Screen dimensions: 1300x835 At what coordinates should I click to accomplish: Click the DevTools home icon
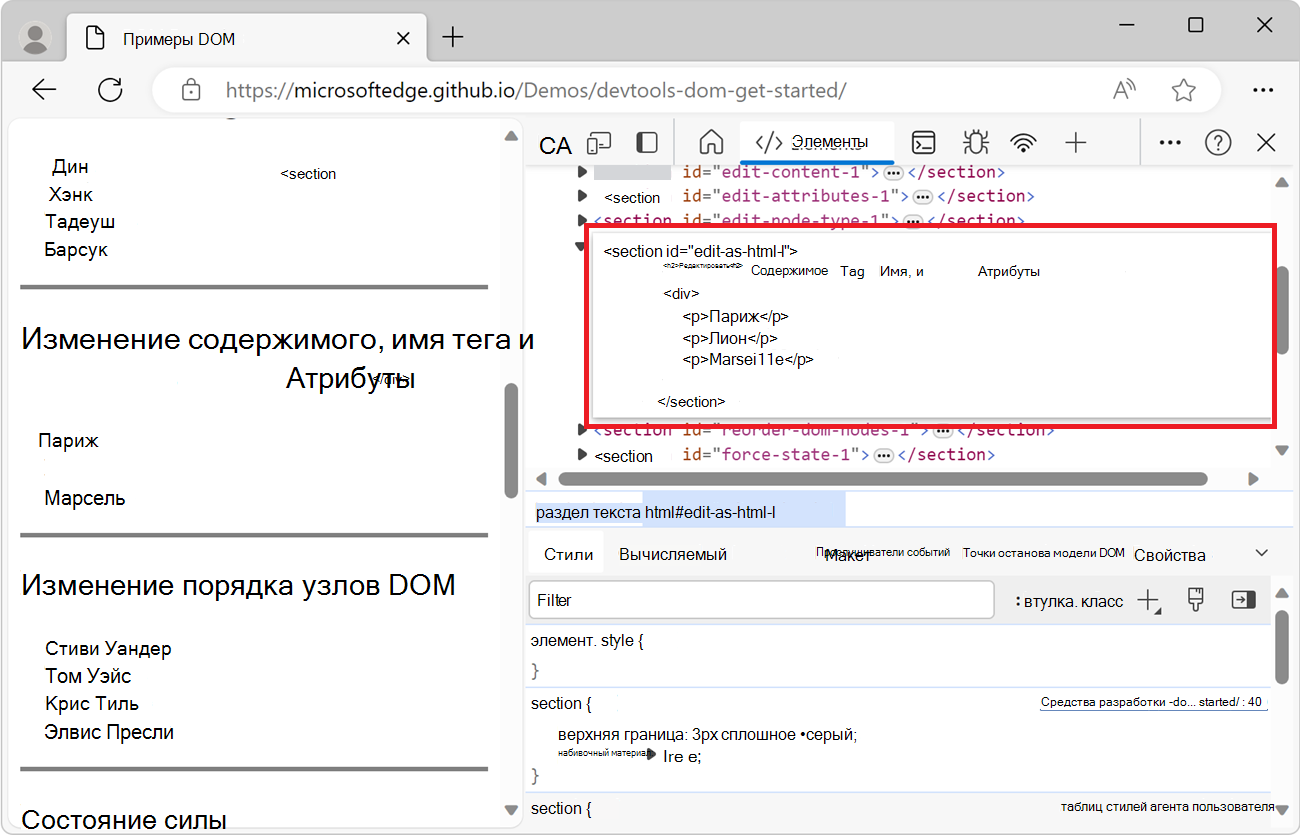[710, 142]
